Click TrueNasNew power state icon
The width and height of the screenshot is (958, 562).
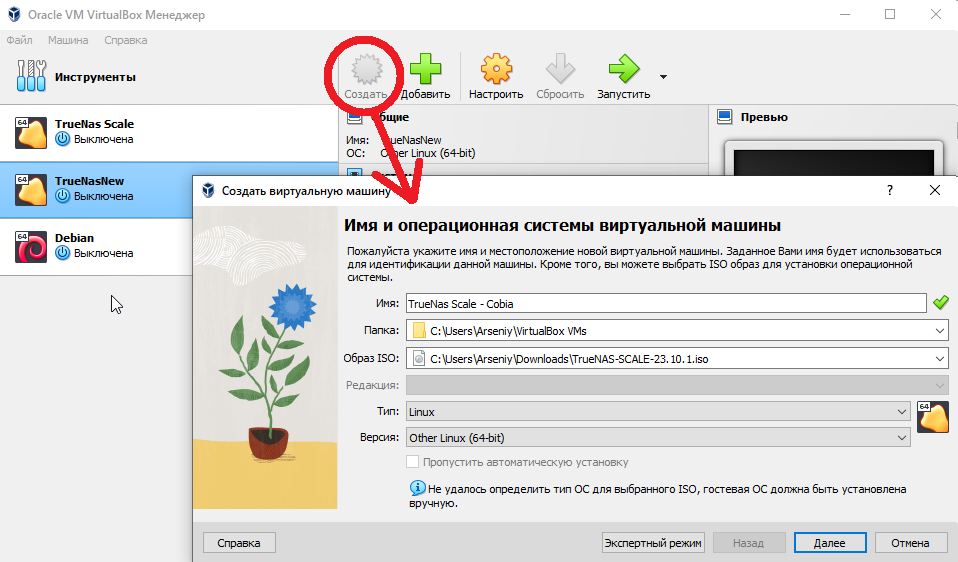click(x=62, y=196)
